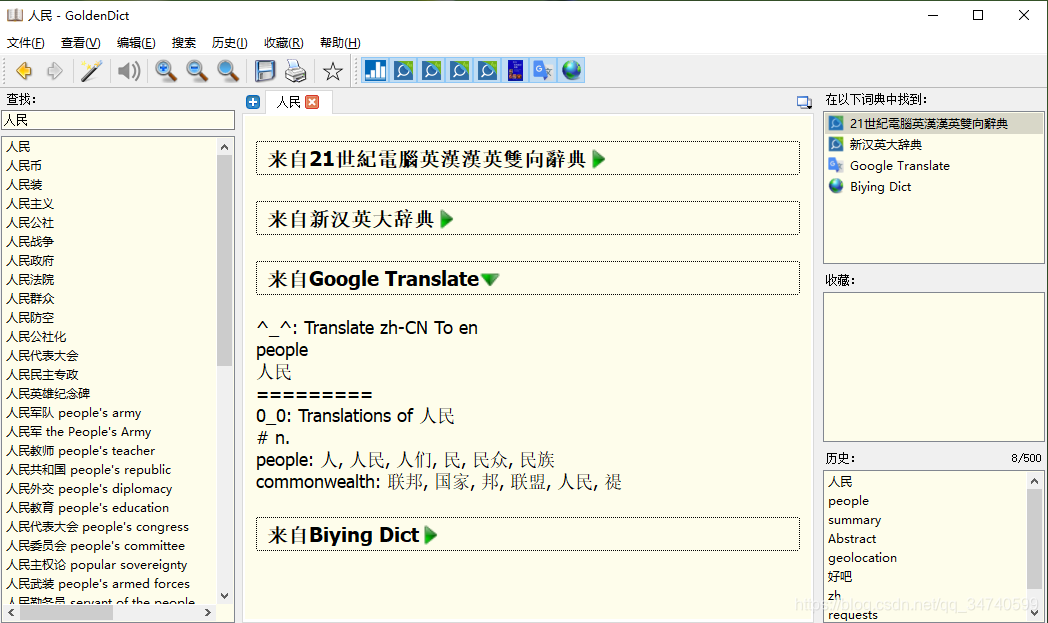Select 人民英雄纪念碑 in the word list
The height and width of the screenshot is (623, 1048).
click(x=48, y=394)
